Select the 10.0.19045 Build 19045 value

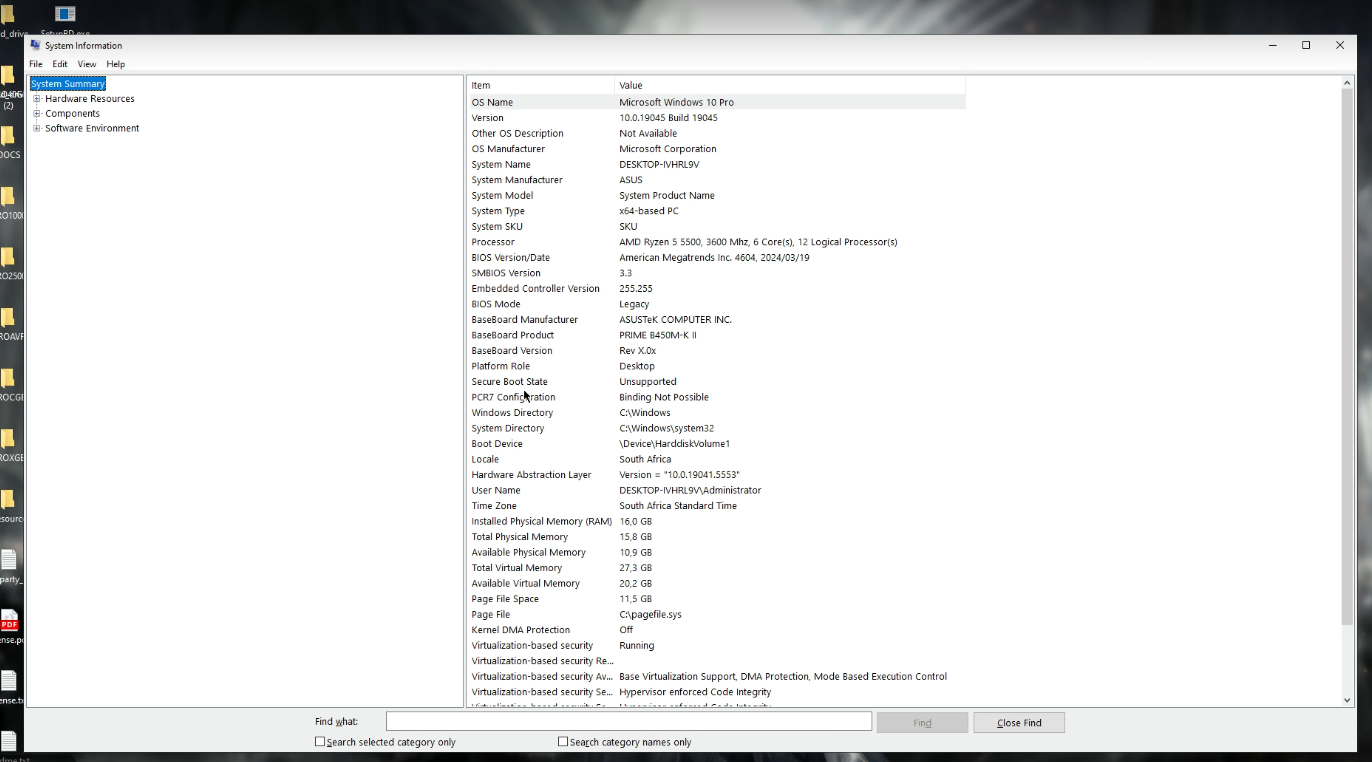click(x=668, y=118)
